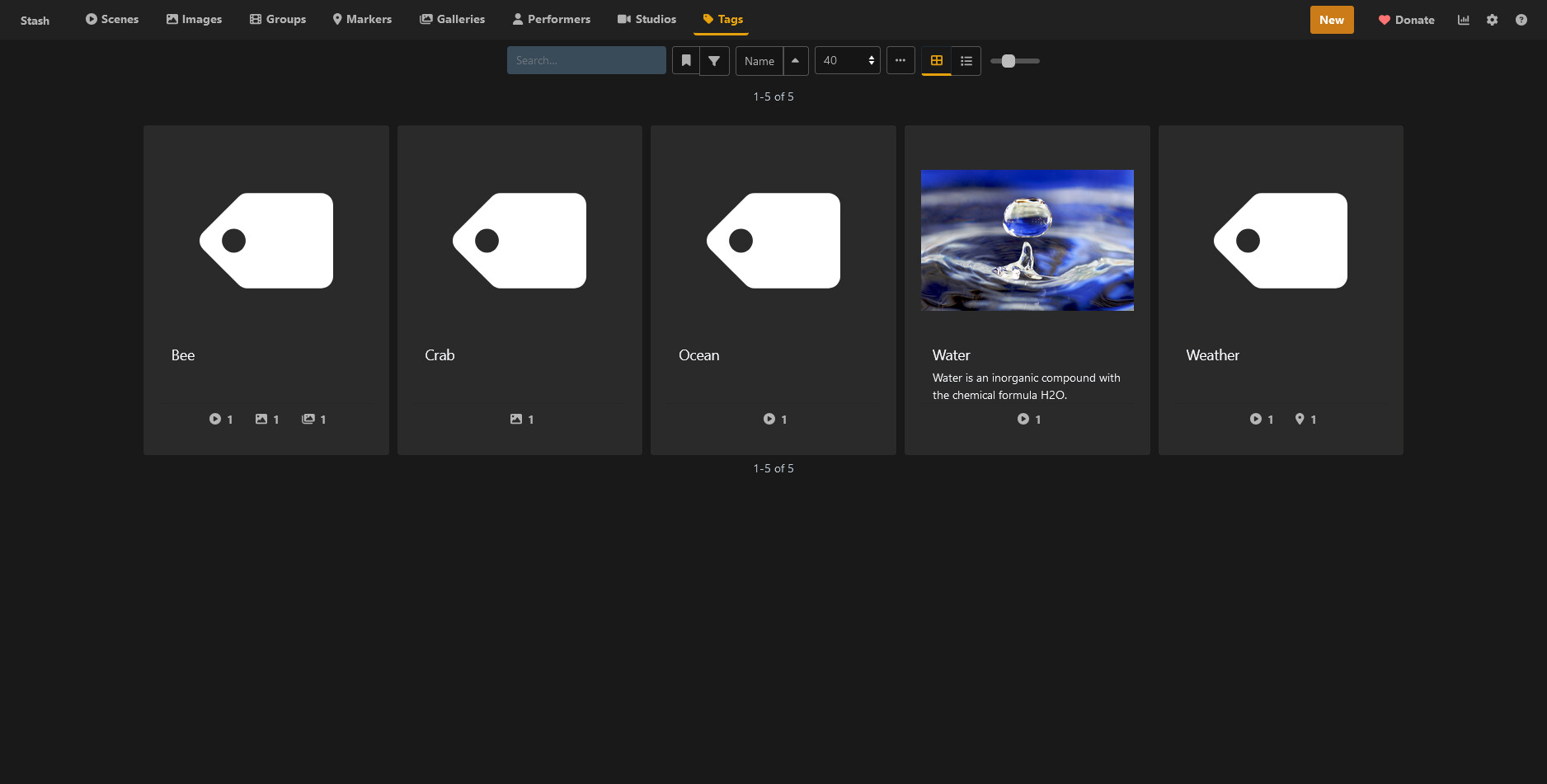
Task: View Bee's scene count icon
Action: [x=221, y=419]
